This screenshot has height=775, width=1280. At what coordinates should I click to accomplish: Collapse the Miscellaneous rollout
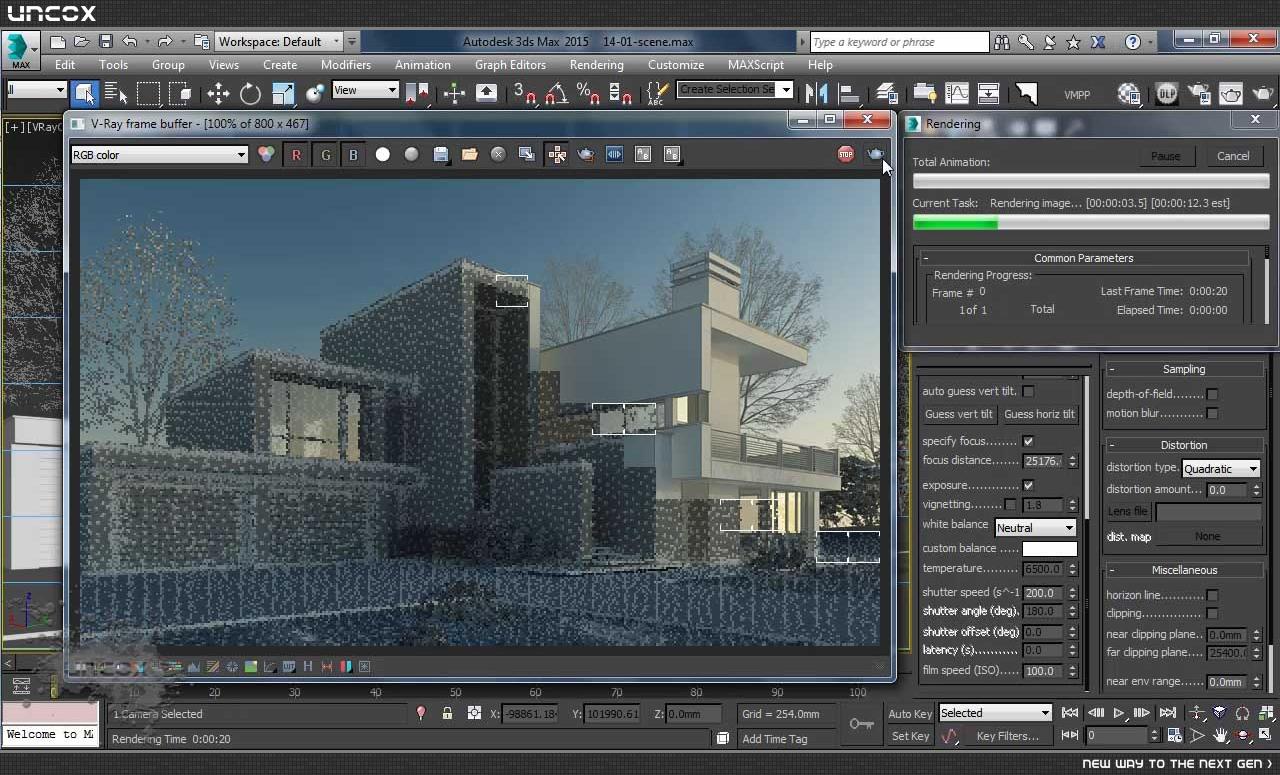point(1183,570)
